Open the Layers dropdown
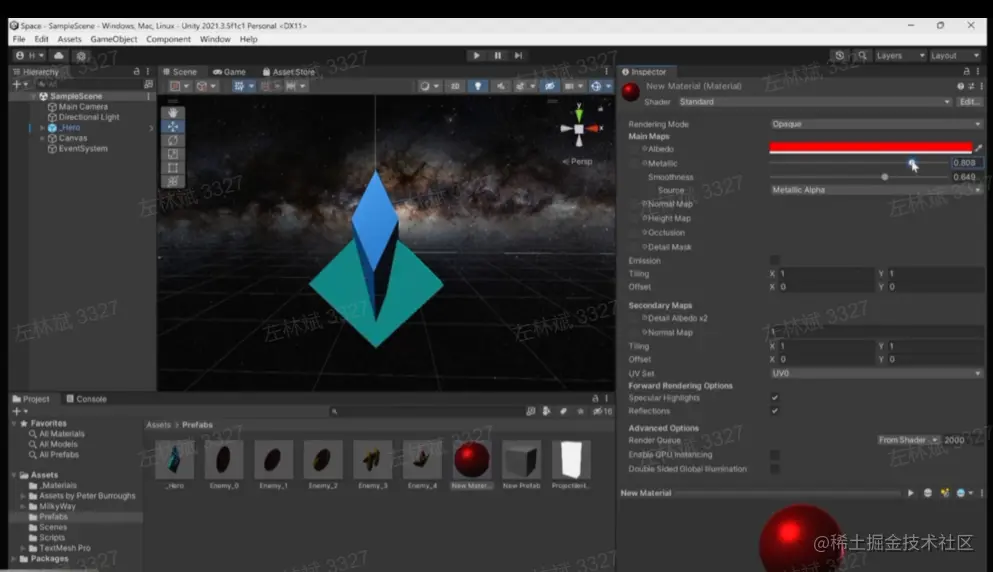The width and height of the screenshot is (993, 572). pos(900,56)
